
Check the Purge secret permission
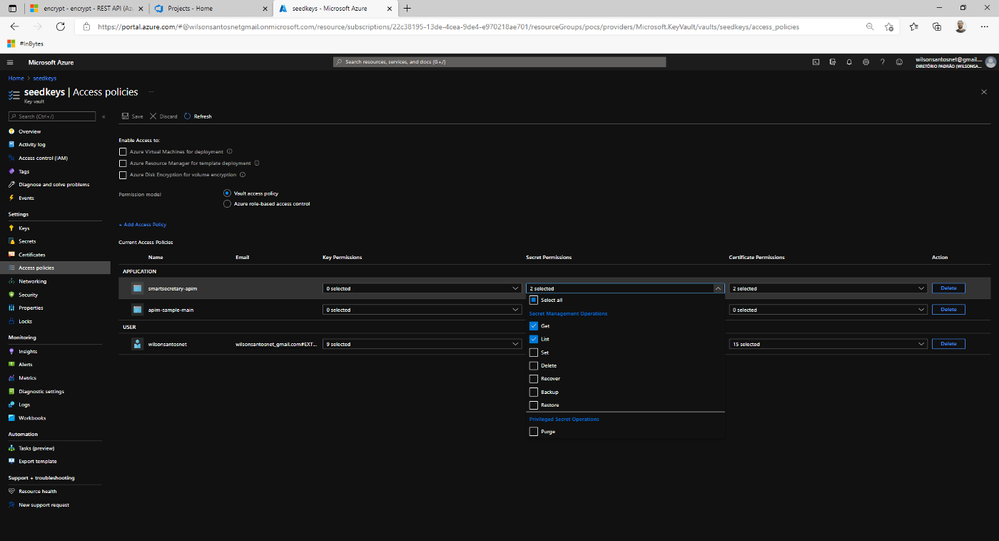[x=533, y=431]
